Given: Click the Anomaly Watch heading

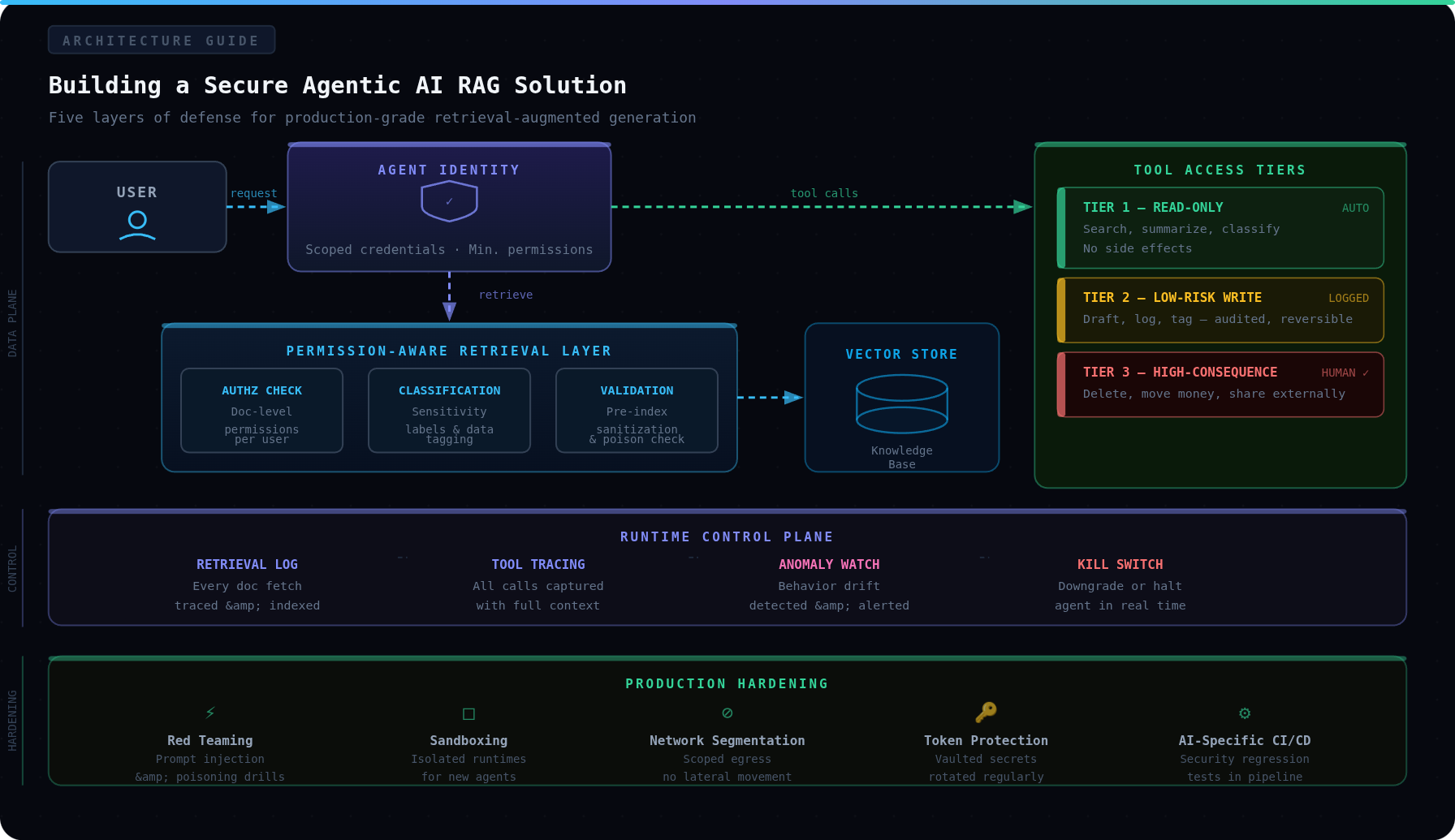Looking at the screenshot, I should click(829, 565).
